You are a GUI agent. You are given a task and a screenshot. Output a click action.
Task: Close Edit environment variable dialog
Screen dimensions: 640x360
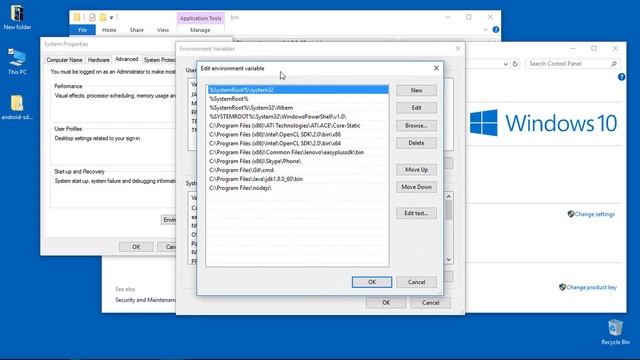click(436, 68)
